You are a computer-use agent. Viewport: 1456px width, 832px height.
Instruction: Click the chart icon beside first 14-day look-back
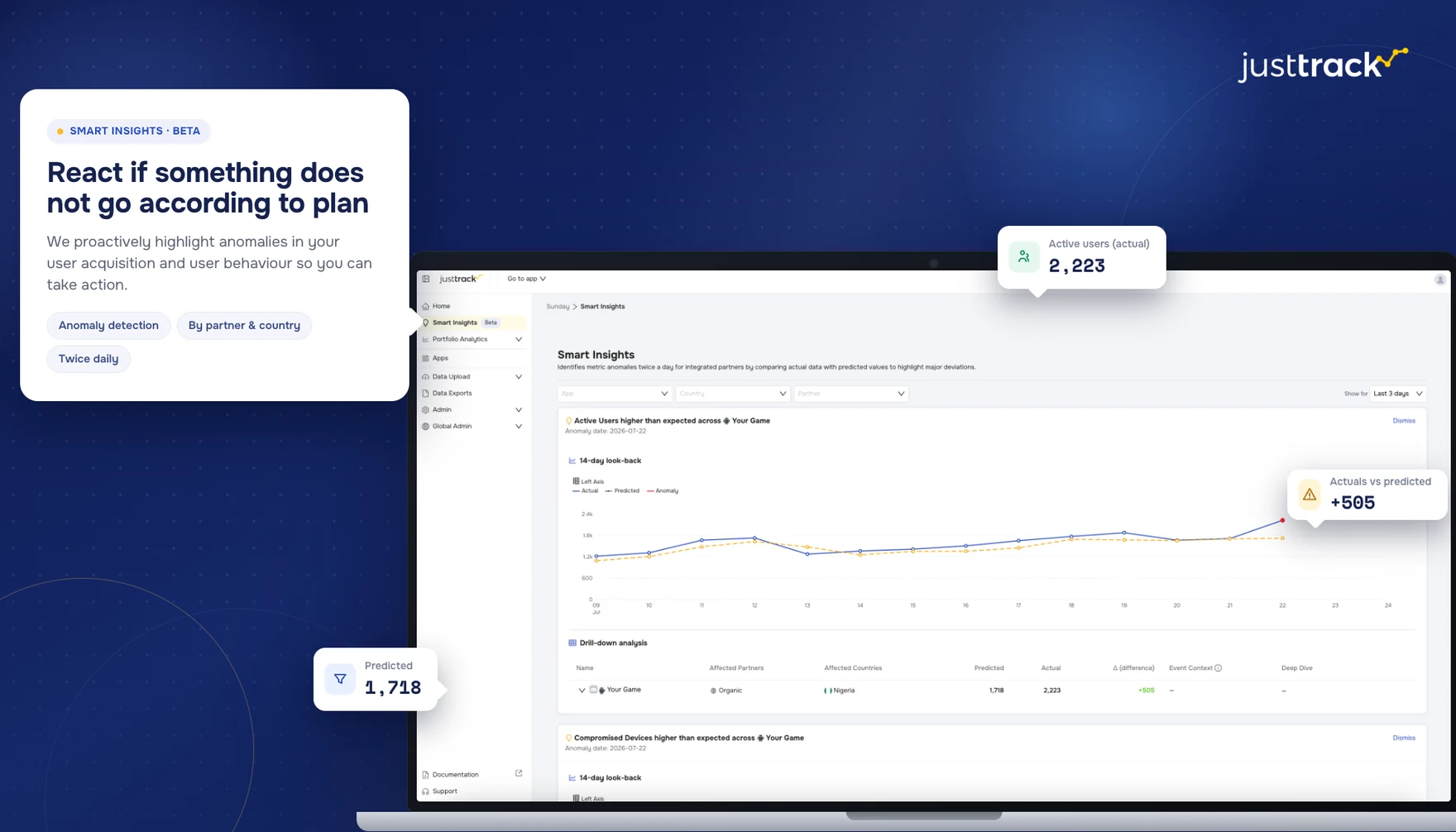pos(572,461)
